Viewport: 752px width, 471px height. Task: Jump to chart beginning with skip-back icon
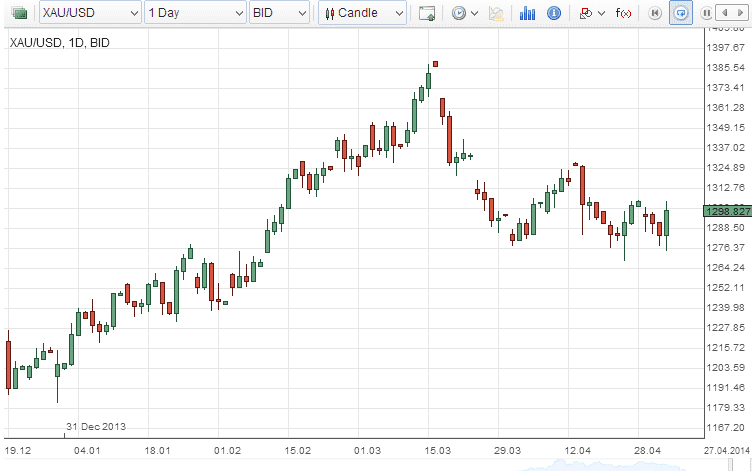(655, 13)
